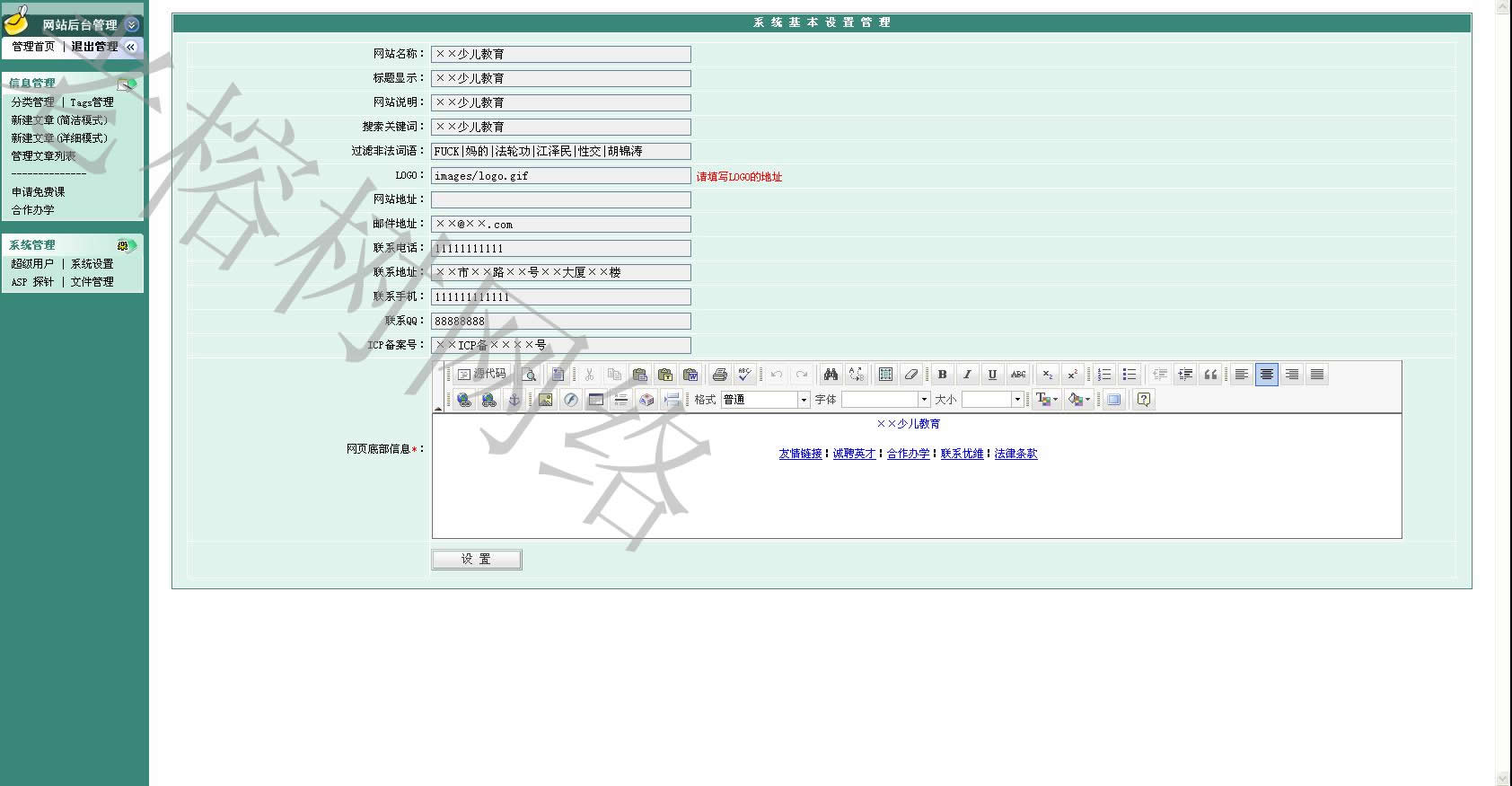Open 管理首页 in sidebar
The image size is (1512, 786).
pos(33,47)
